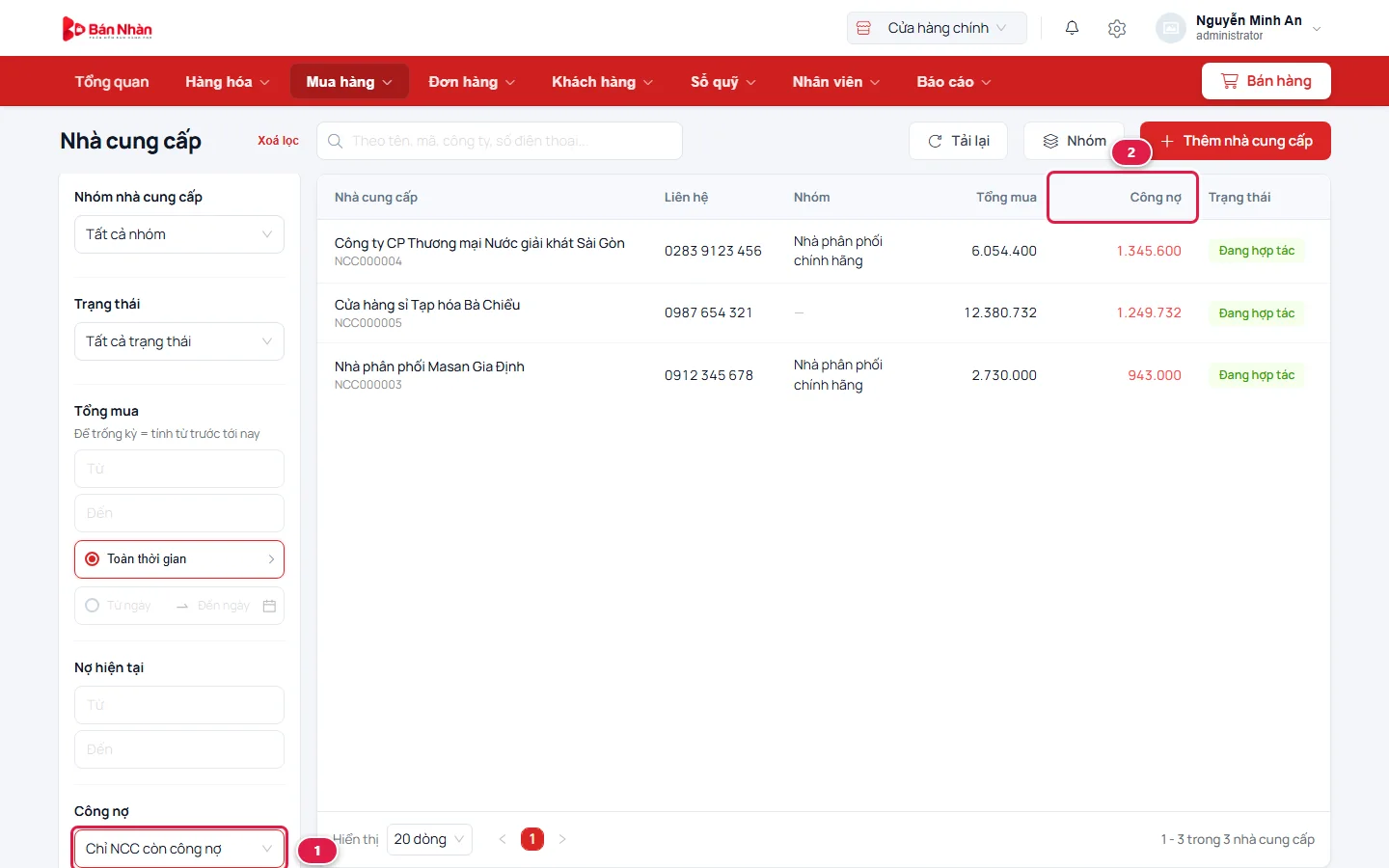Go to previous page arrow
The image size is (1389, 868).
pyautogui.click(x=503, y=839)
